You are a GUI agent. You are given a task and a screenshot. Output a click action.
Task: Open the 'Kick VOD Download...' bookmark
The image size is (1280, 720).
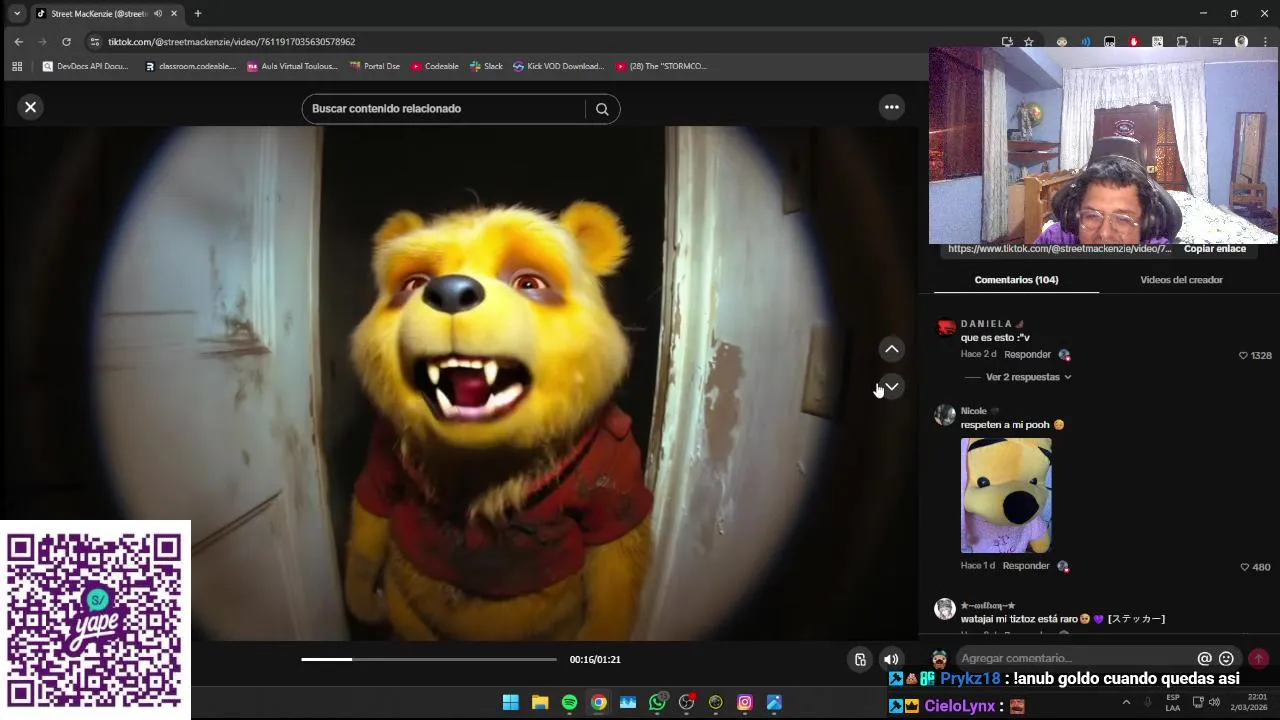[558, 66]
